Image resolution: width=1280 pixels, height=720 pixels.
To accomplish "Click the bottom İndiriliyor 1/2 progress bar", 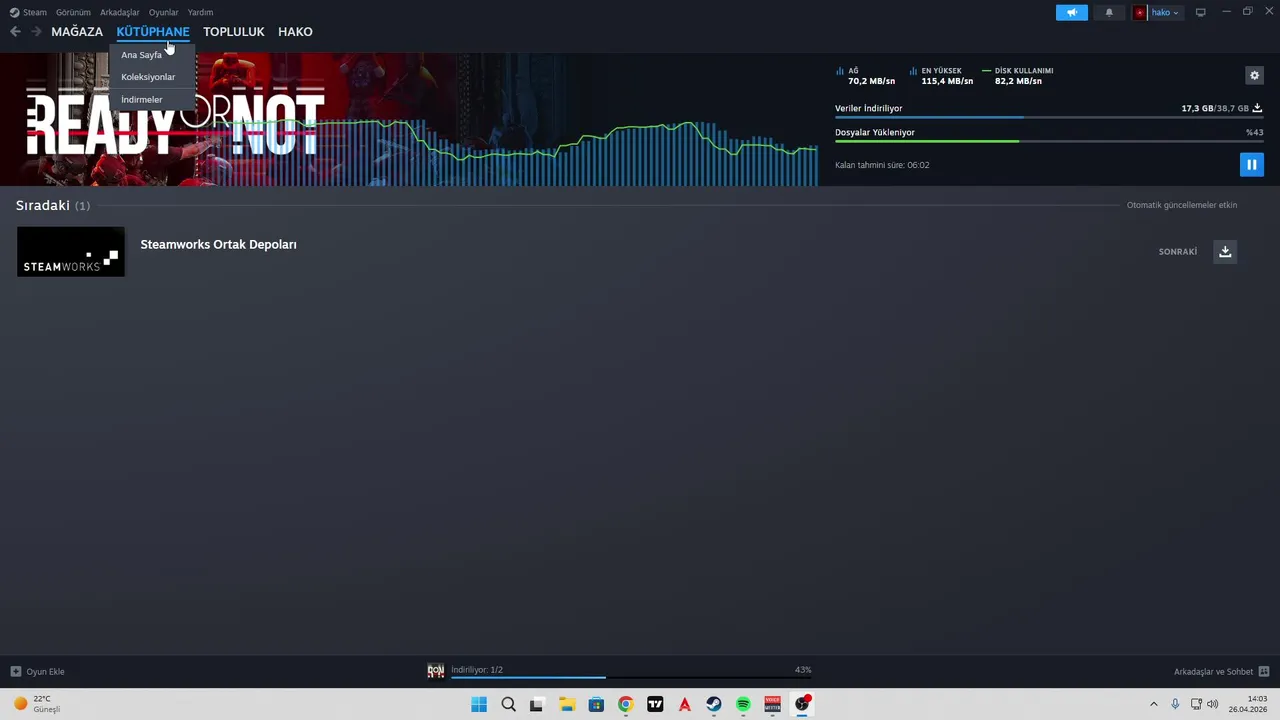I will tap(631, 678).
